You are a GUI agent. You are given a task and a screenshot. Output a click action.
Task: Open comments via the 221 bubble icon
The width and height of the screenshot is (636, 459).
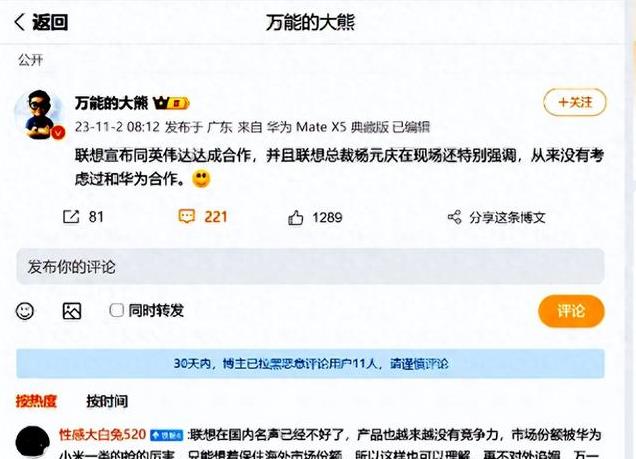coord(187,217)
